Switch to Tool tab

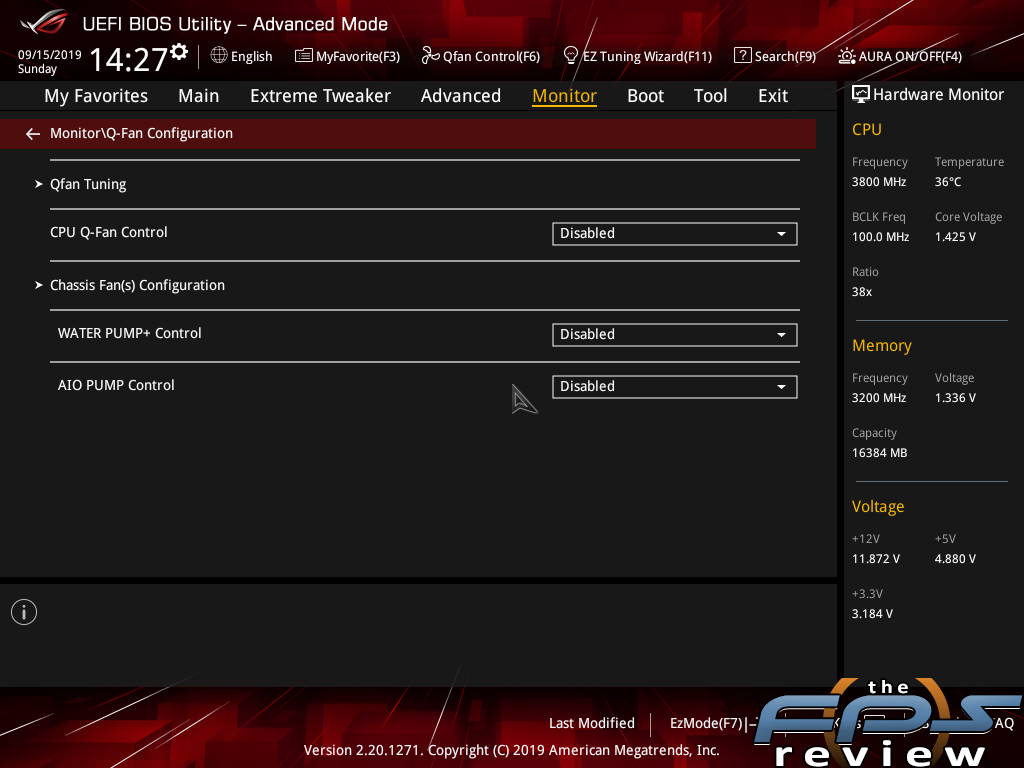pyautogui.click(x=710, y=96)
